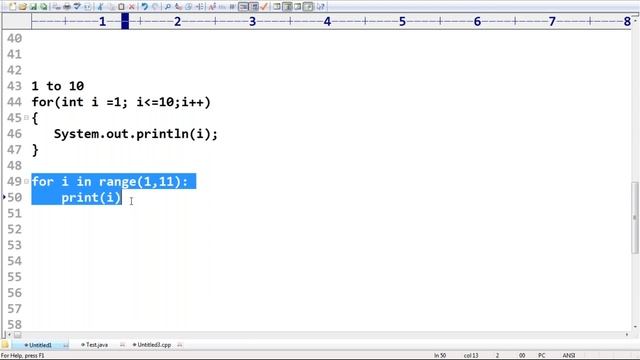
Task: Click the closing brace on line 47
Action: [x=35, y=150]
